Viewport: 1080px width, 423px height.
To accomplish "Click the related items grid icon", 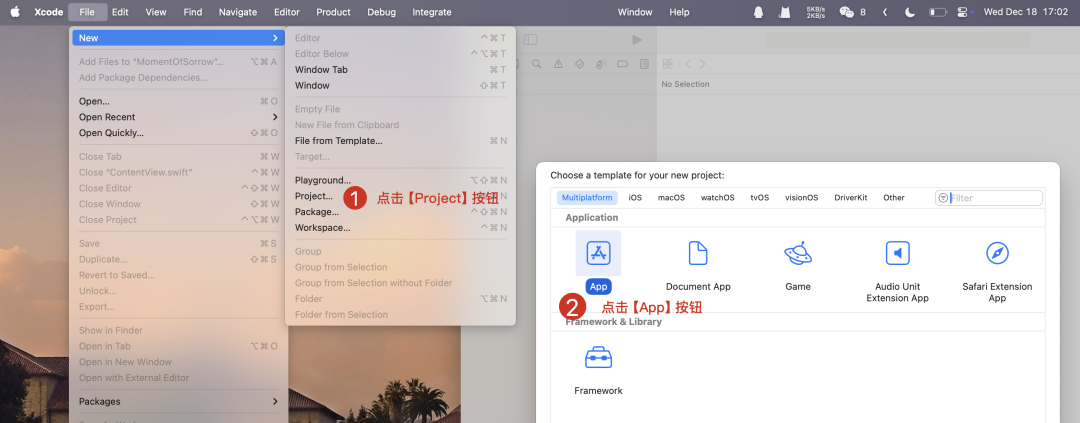I will 667,64.
